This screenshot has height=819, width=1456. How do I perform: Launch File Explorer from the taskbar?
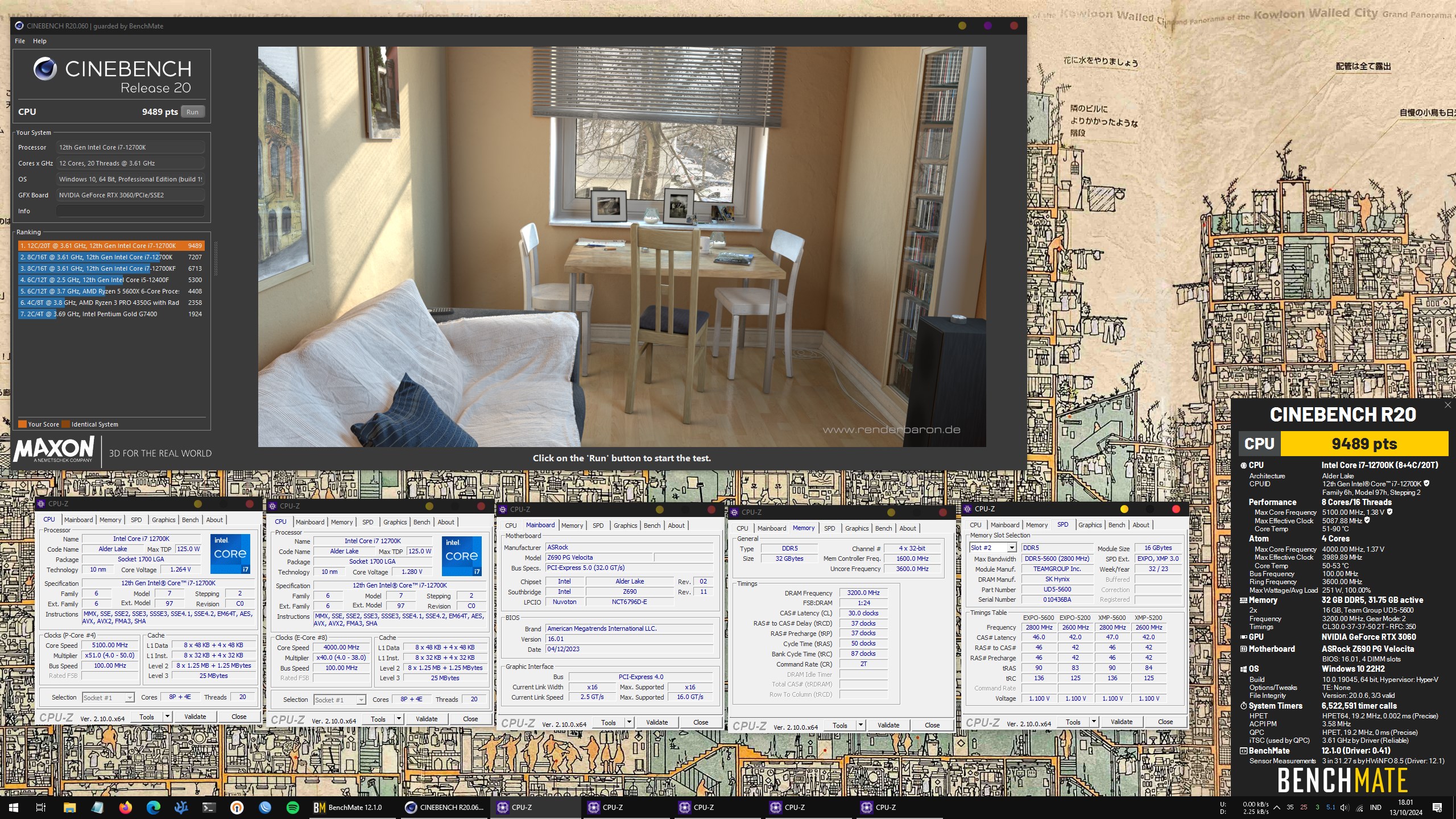[69, 807]
